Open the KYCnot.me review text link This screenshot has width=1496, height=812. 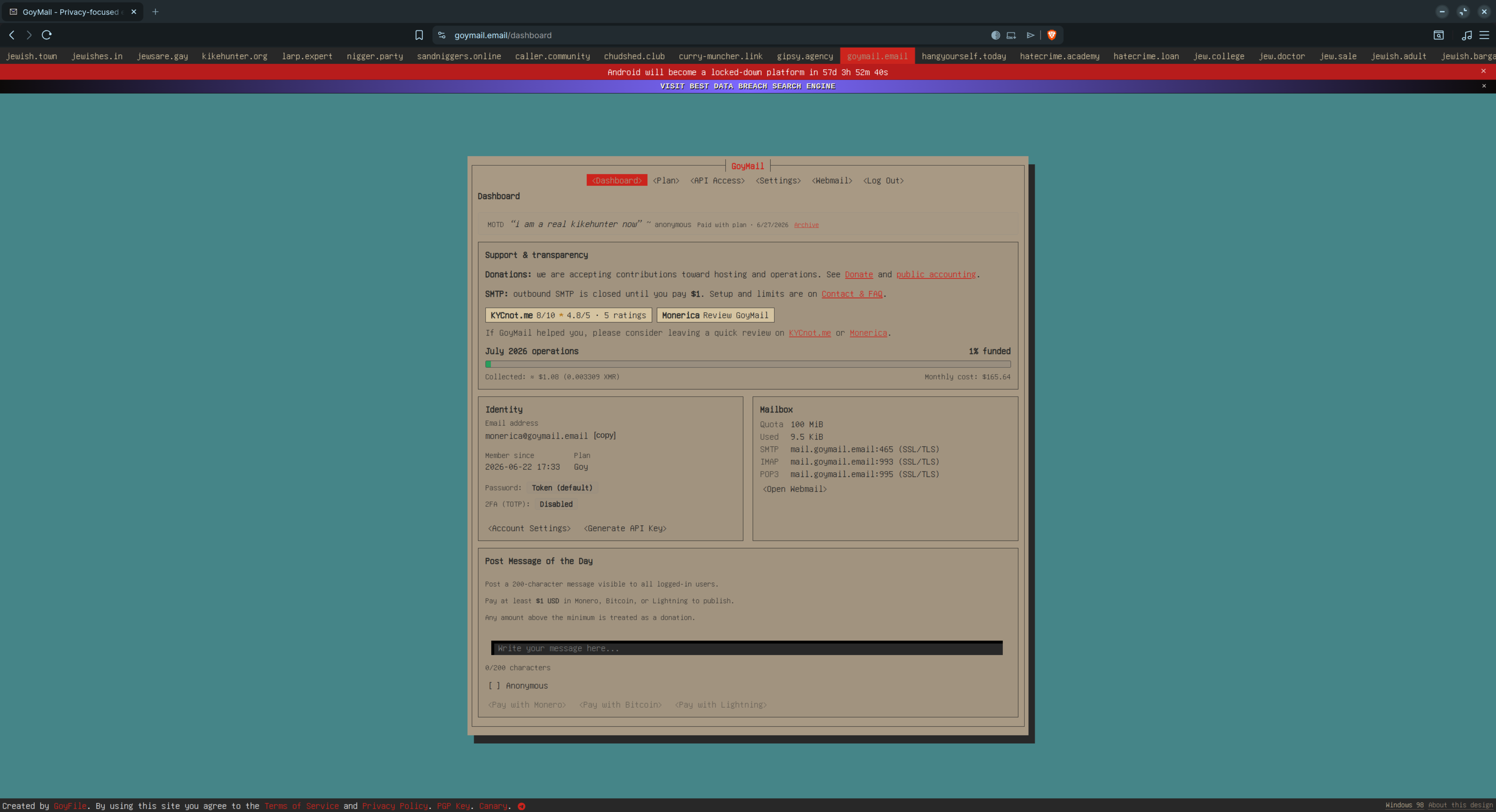click(x=810, y=333)
